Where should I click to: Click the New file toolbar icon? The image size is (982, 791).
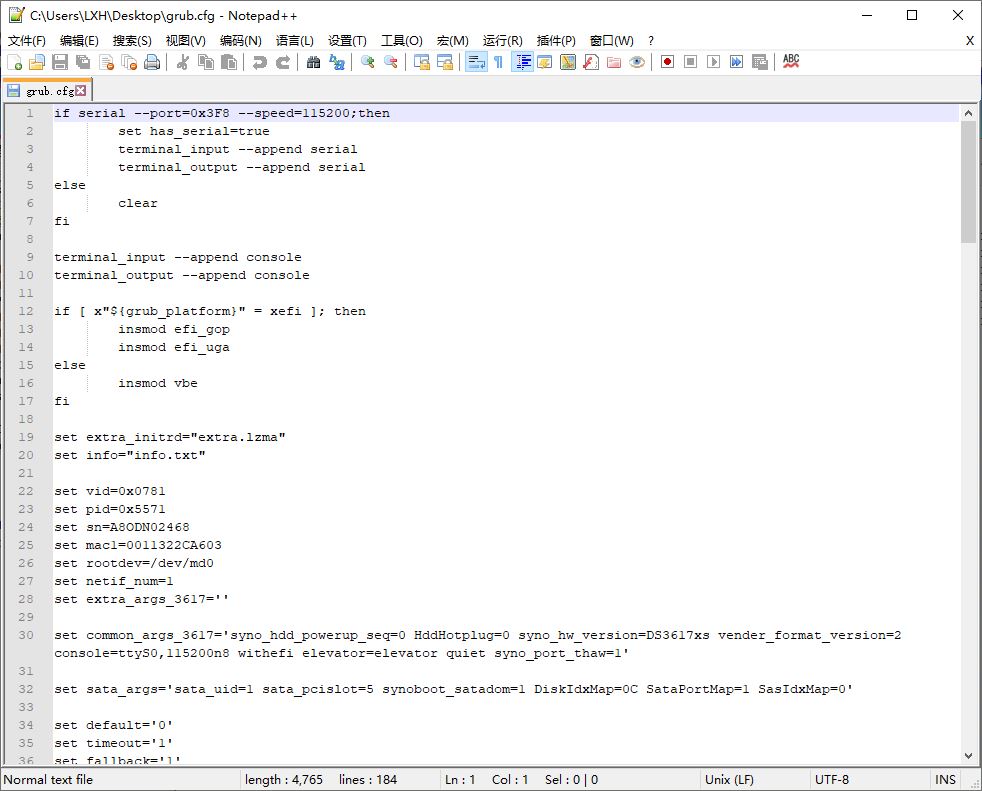coord(14,62)
